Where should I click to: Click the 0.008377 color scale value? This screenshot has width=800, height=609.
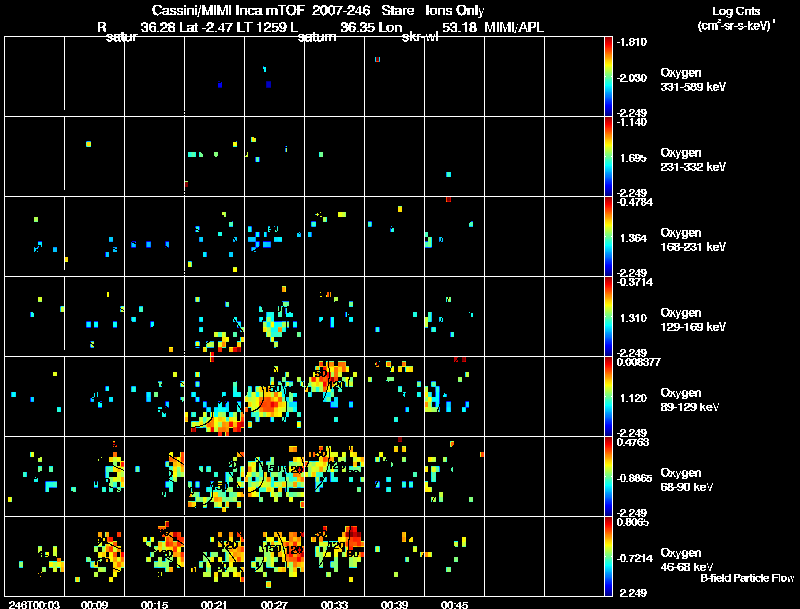pos(638,362)
